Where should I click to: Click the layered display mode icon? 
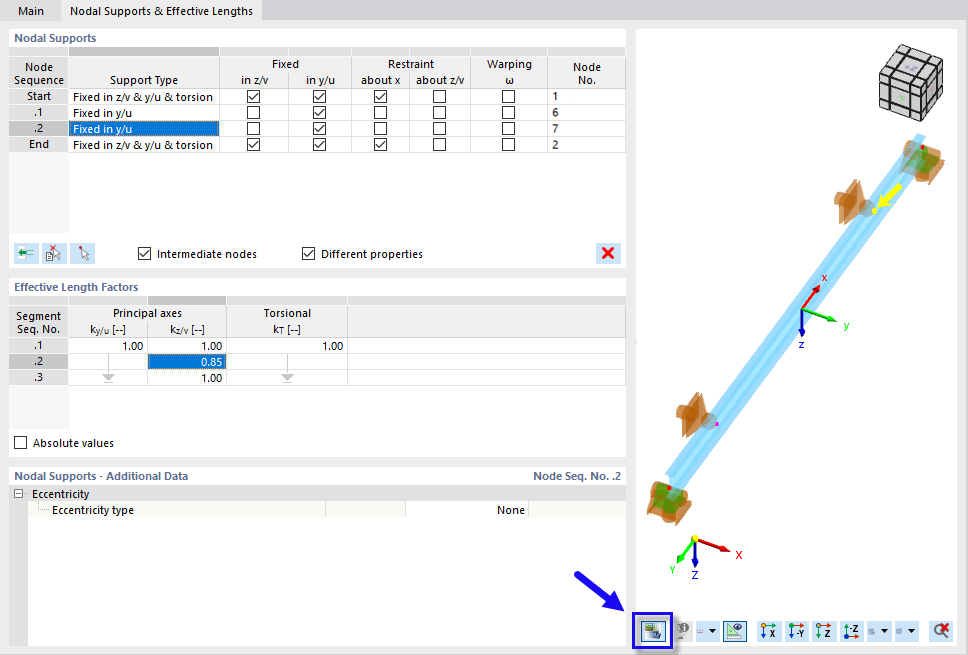pyautogui.click(x=872, y=631)
